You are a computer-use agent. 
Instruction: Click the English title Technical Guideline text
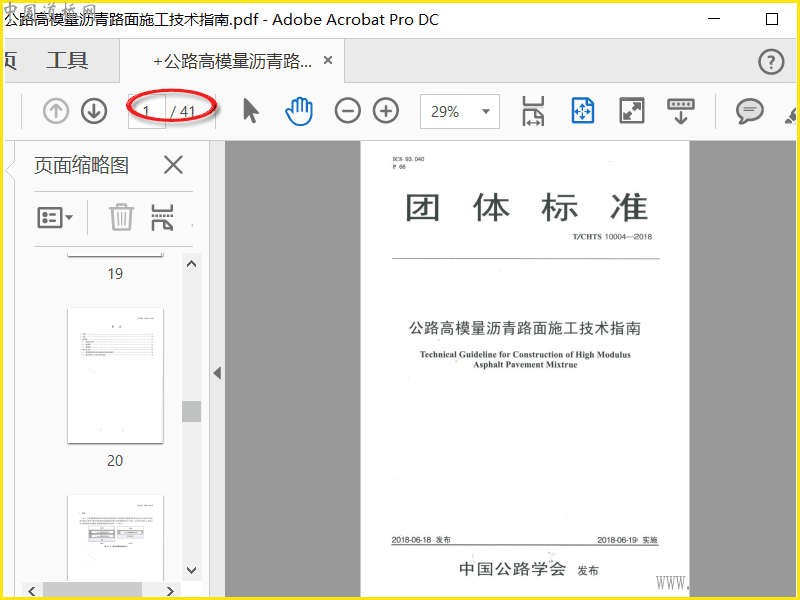525,359
